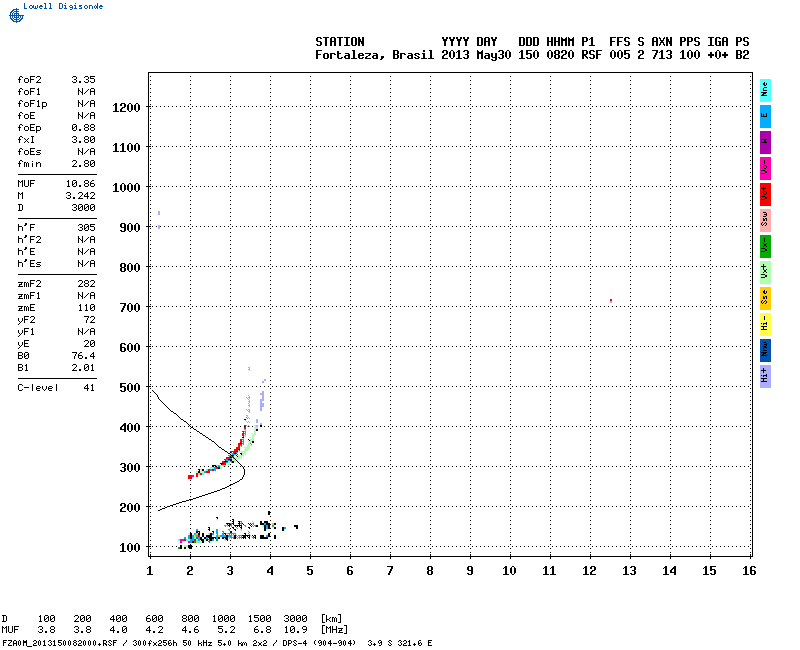Screen dimensions: 800x650
Task: Click the MUF 10.9 value for D 3000
Action: coord(295,630)
